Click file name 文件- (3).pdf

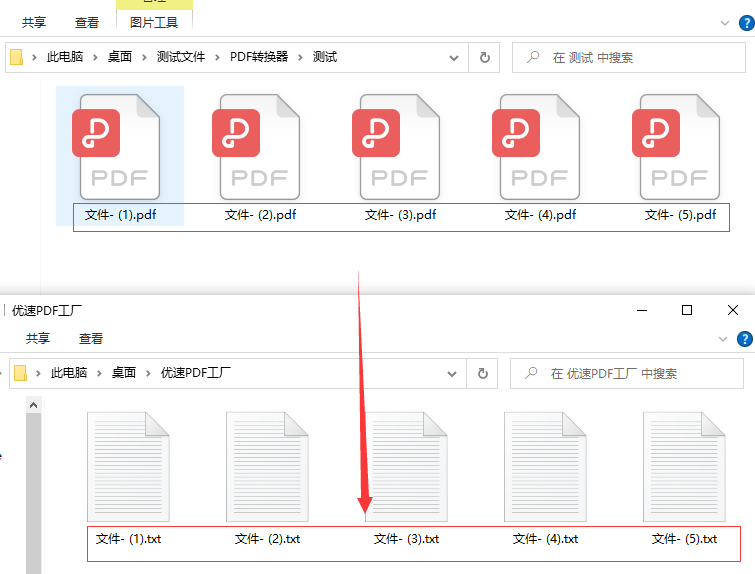(401, 215)
